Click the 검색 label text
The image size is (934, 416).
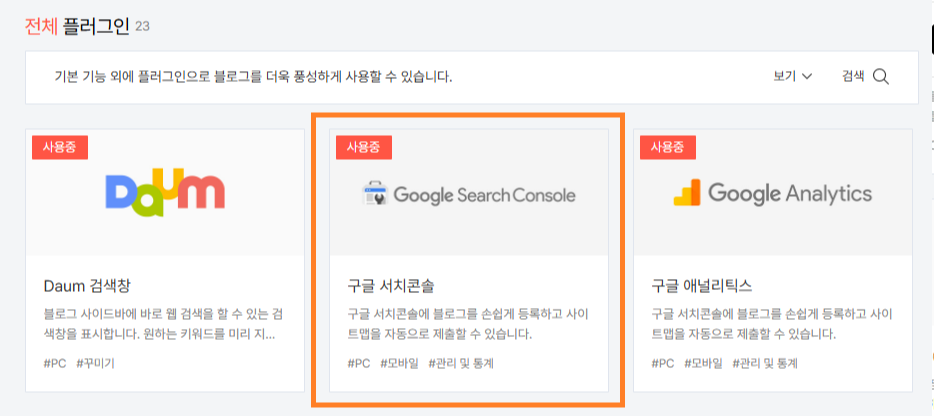tap(853, 76)
